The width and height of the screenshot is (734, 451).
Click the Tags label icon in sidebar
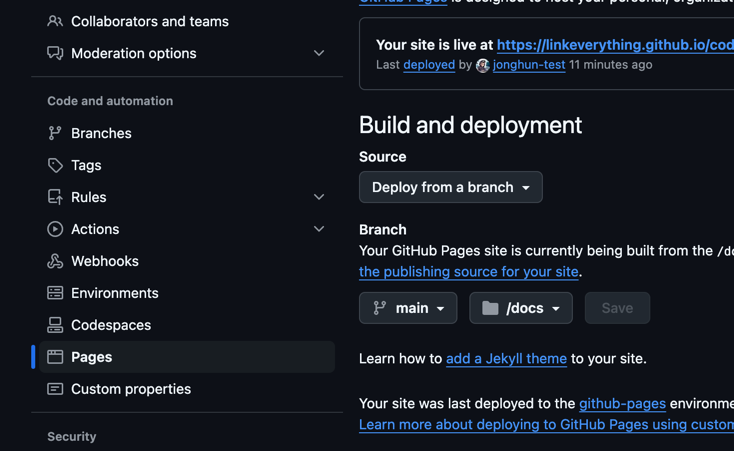pyautogui.click(x=55, y=165)
